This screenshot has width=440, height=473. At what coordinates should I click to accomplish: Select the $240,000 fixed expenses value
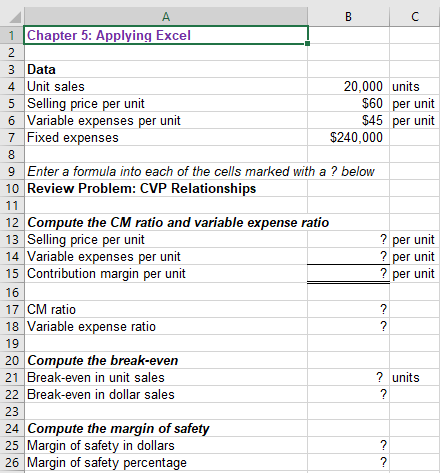click(x=348, y=137)
